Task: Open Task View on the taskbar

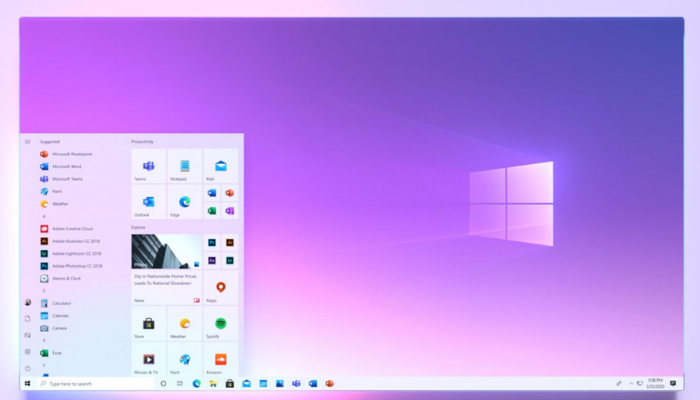Action: pyautogui.click(x=180, y=383)
